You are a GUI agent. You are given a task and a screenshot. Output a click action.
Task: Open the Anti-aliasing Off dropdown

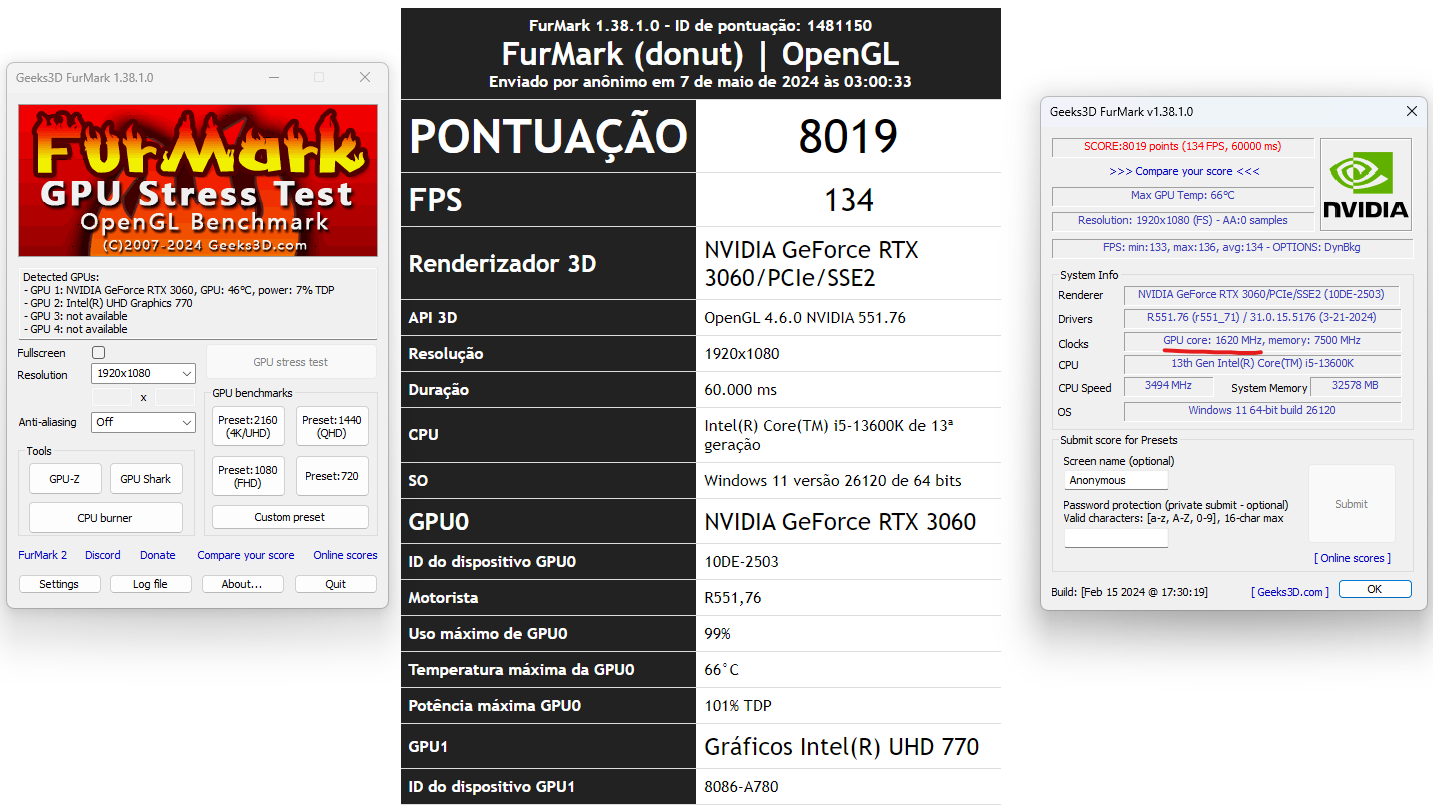tap(143, 422)
